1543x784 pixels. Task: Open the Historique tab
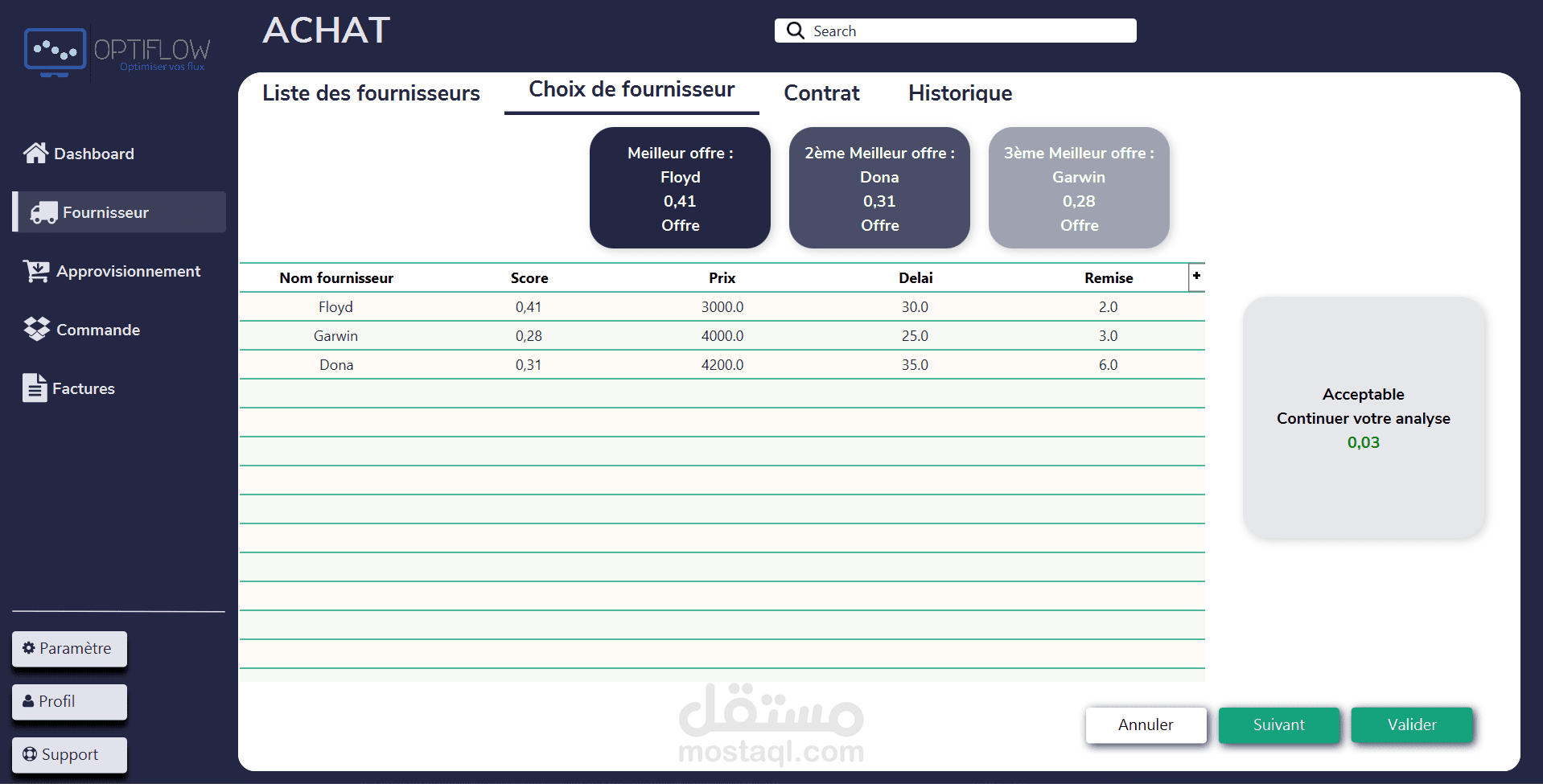coord(960,93)
